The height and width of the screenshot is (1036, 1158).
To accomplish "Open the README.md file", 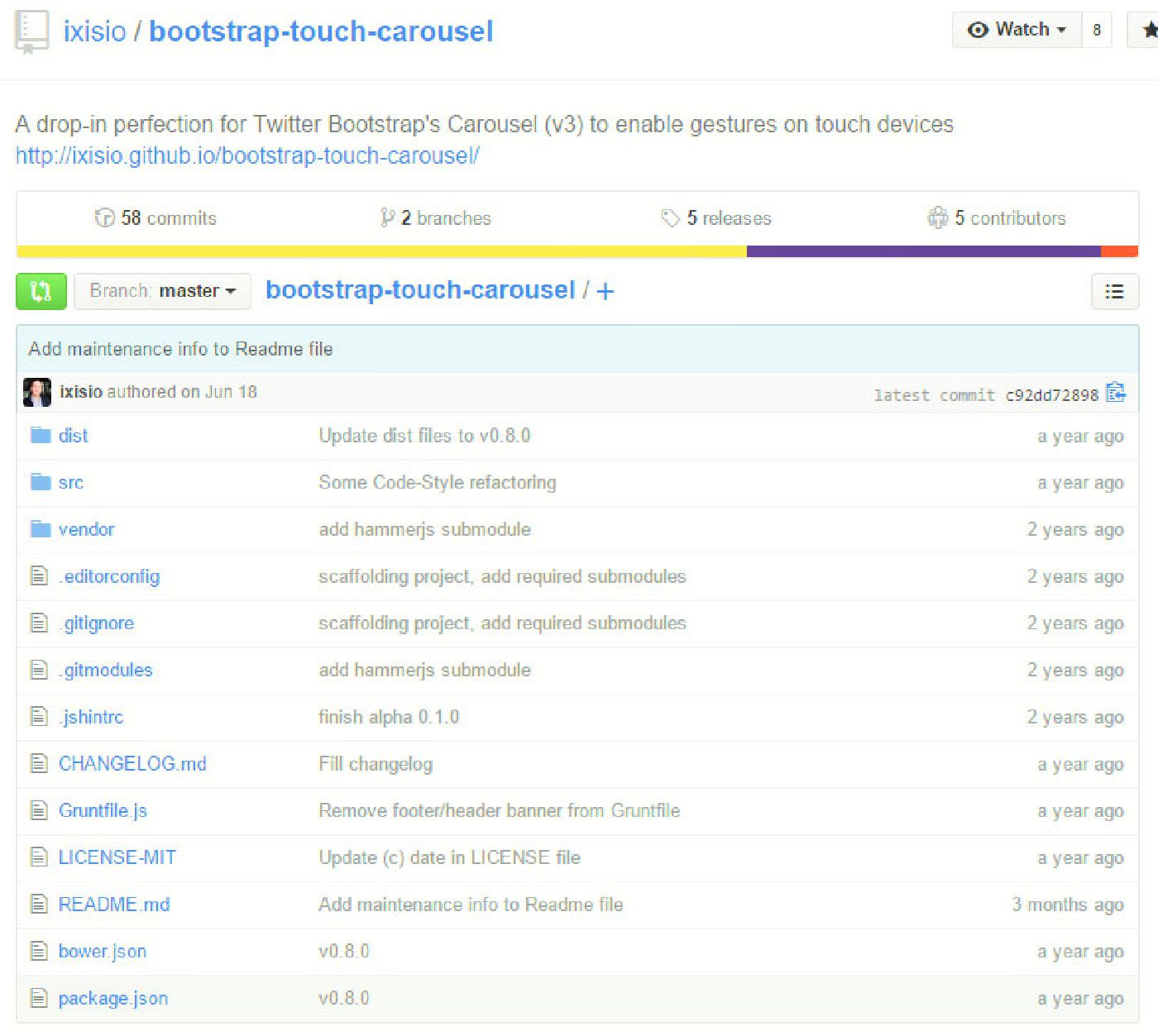I will 114,905.
